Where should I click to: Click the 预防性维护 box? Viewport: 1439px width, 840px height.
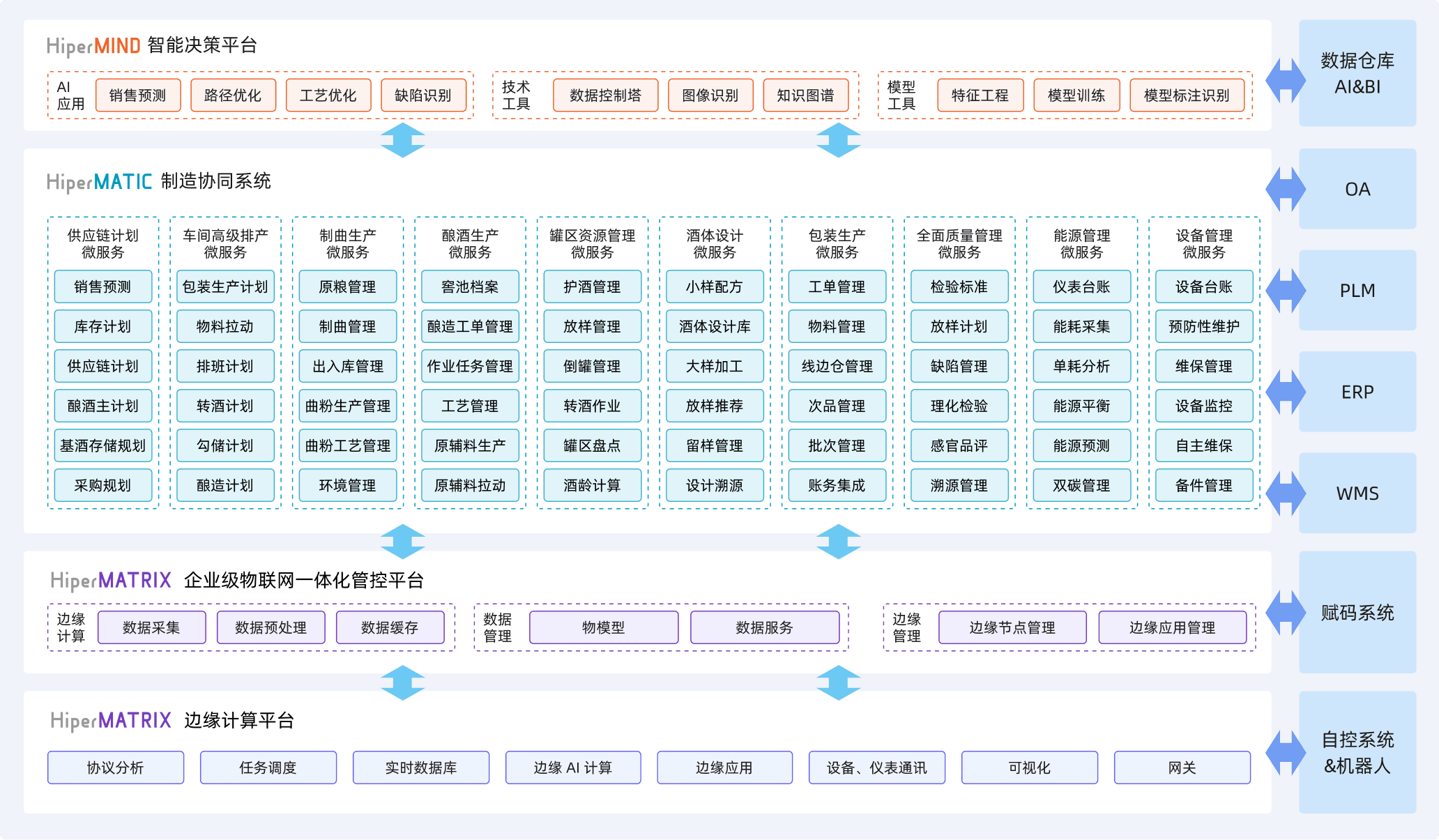tap(1204, 326)
